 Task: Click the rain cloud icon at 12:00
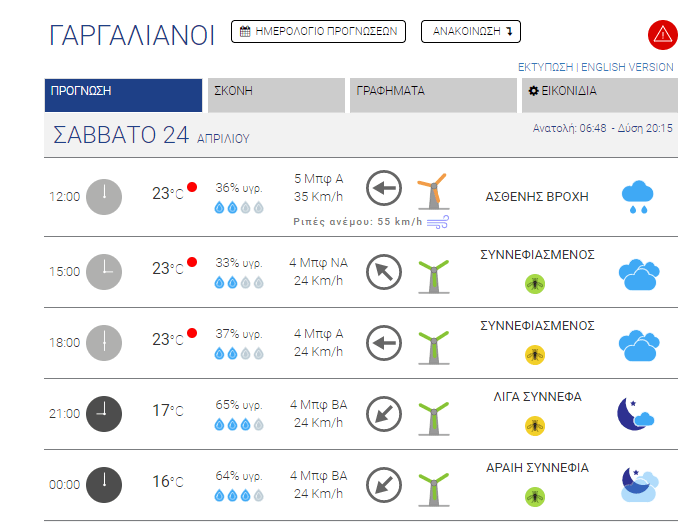[637, 197]
